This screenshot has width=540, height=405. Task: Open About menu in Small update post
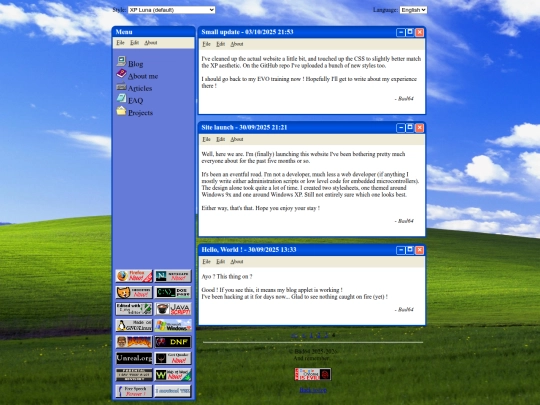coord(237,44)
